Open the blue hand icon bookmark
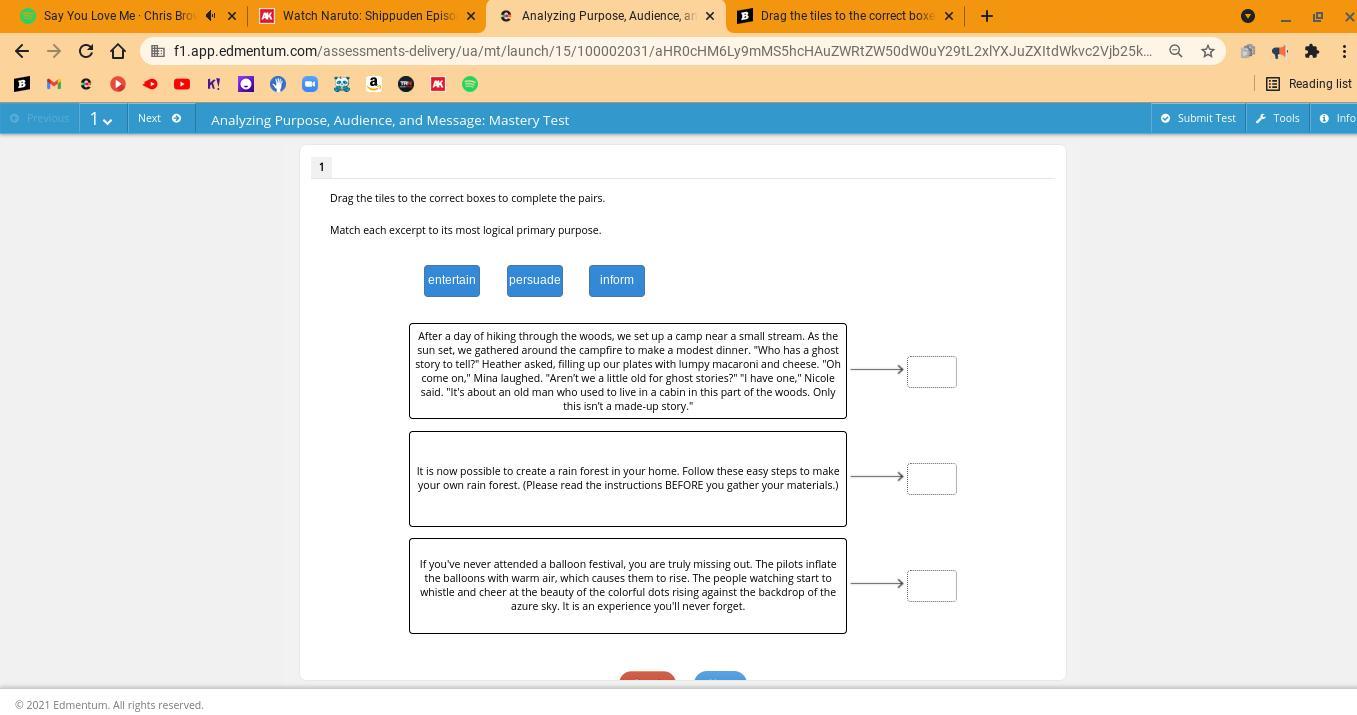The image size is (1357, 715). [278, 84]
